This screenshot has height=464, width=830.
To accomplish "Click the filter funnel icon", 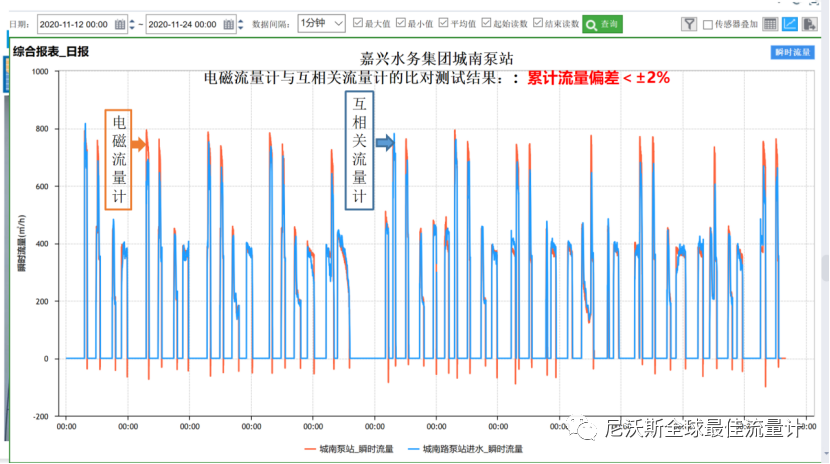I will click(689, 23).
